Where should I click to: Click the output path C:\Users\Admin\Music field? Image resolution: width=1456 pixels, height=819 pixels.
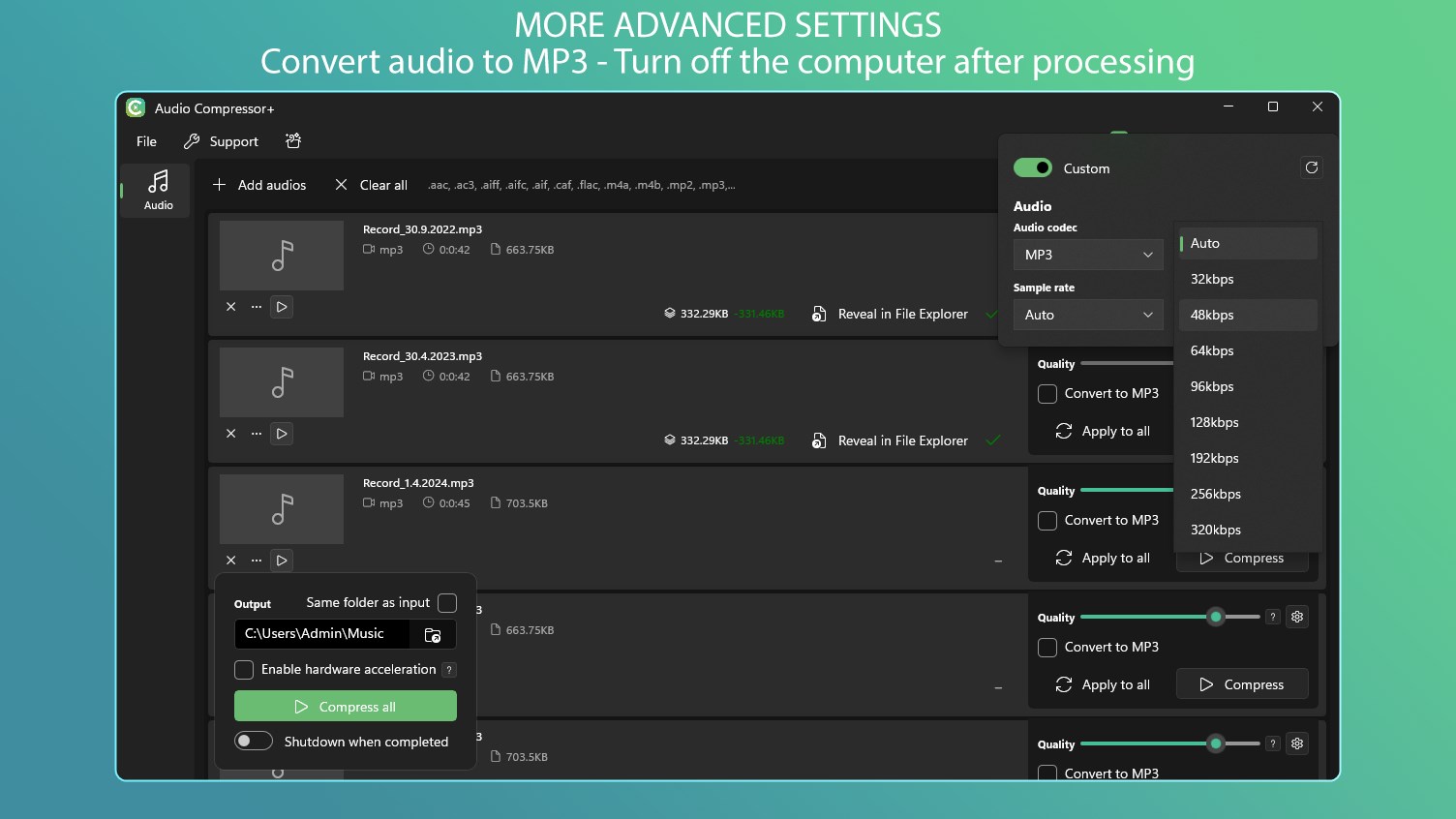[322, 634]
